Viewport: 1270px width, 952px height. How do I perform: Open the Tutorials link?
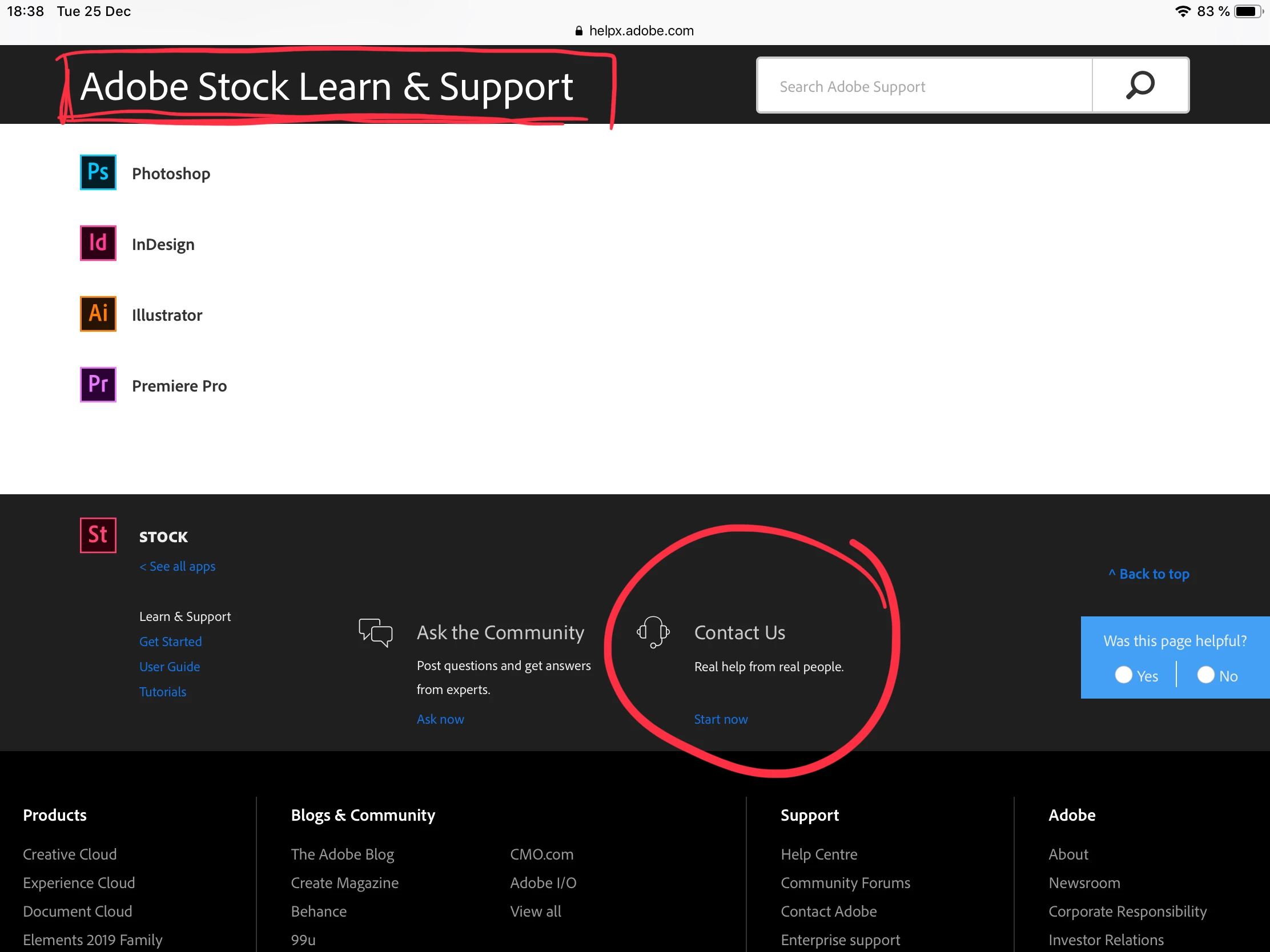[x=163, y=692]
